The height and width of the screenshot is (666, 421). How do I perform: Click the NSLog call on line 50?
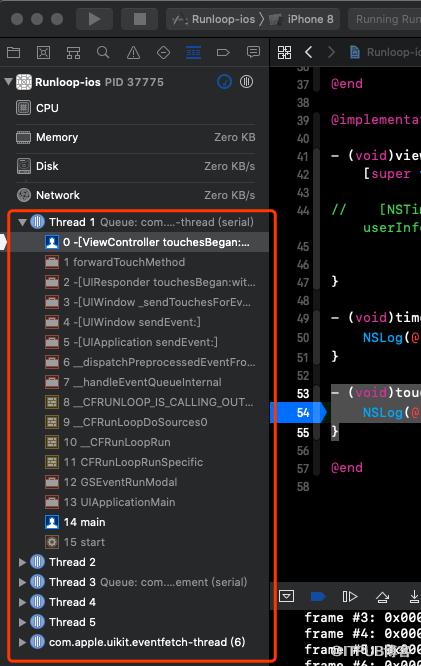382,338
